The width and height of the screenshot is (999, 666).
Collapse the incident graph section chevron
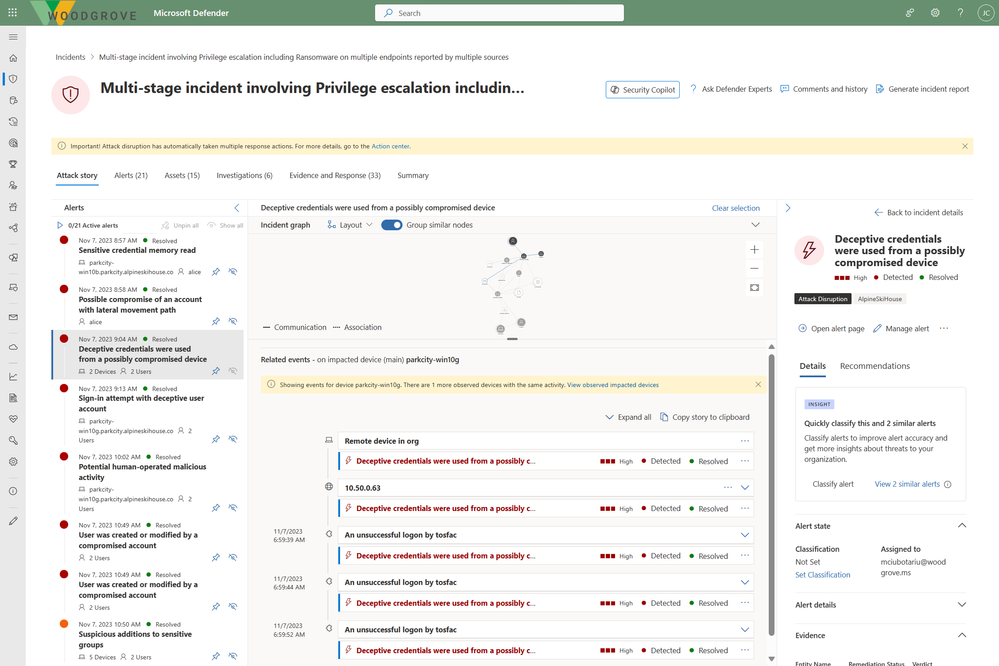755,225
